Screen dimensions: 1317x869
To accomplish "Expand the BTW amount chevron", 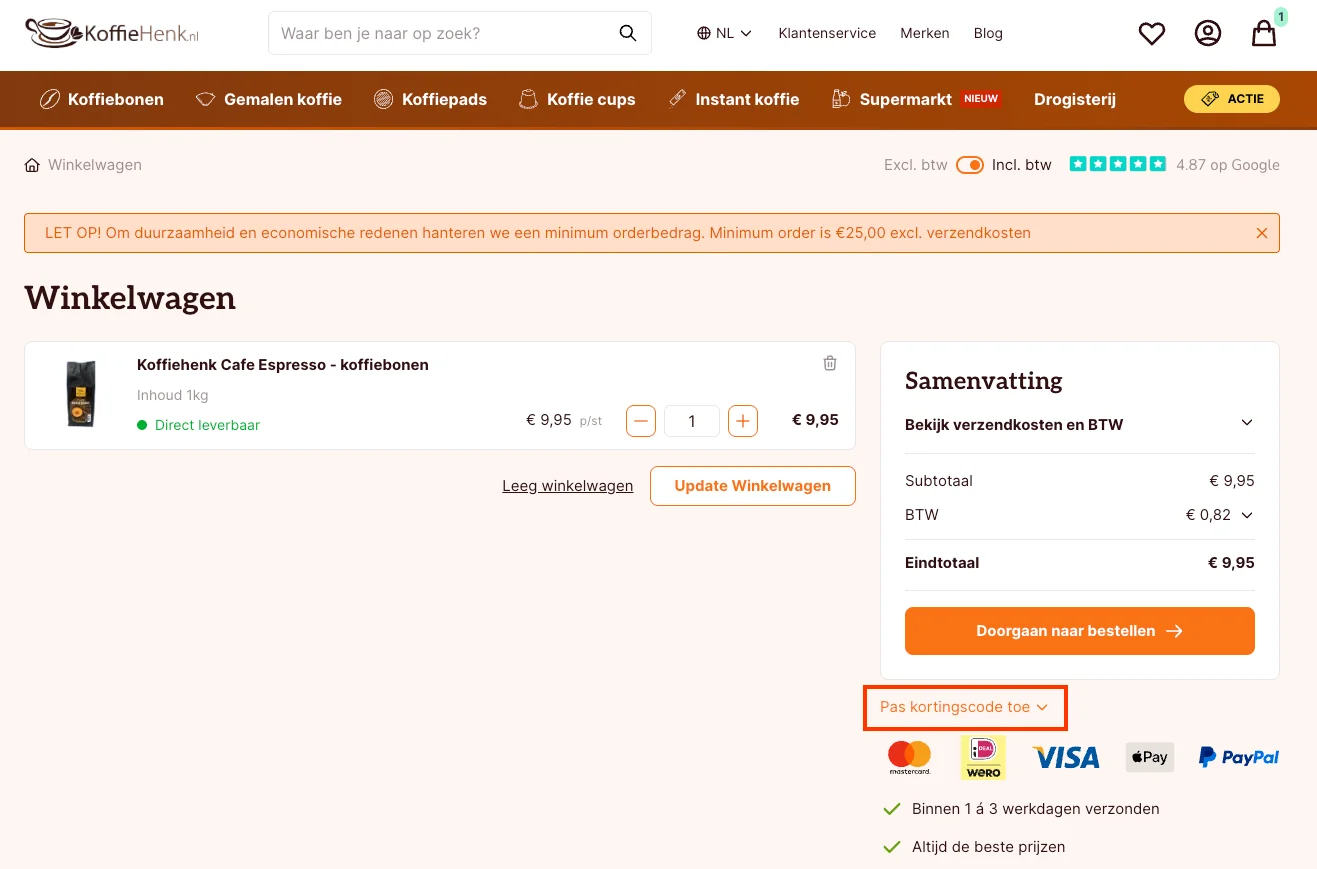I will click(x=1247, y=515).
